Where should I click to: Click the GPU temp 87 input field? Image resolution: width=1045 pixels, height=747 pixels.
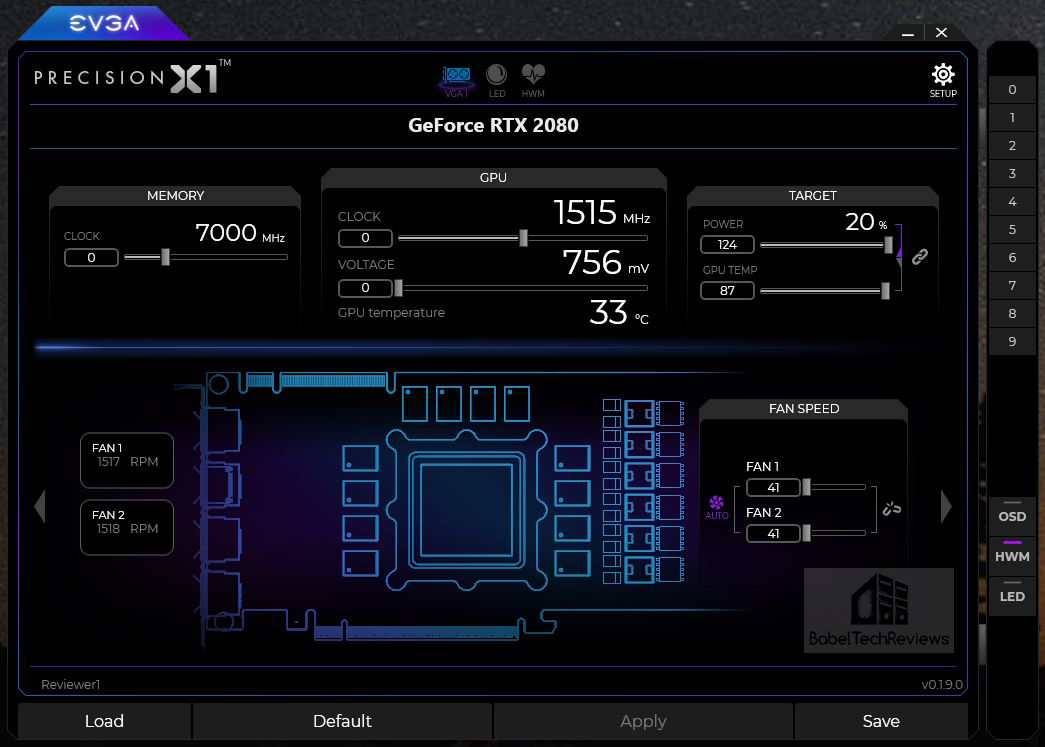[x=727, y=291]
